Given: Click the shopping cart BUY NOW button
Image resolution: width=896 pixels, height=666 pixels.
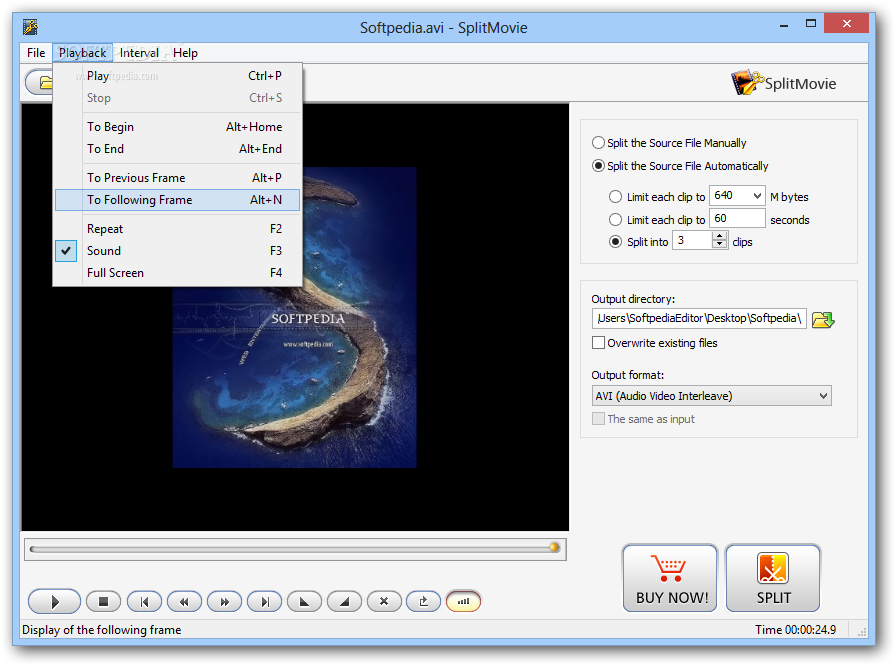Looking at the screenshot, I should [x=670, y=578].
